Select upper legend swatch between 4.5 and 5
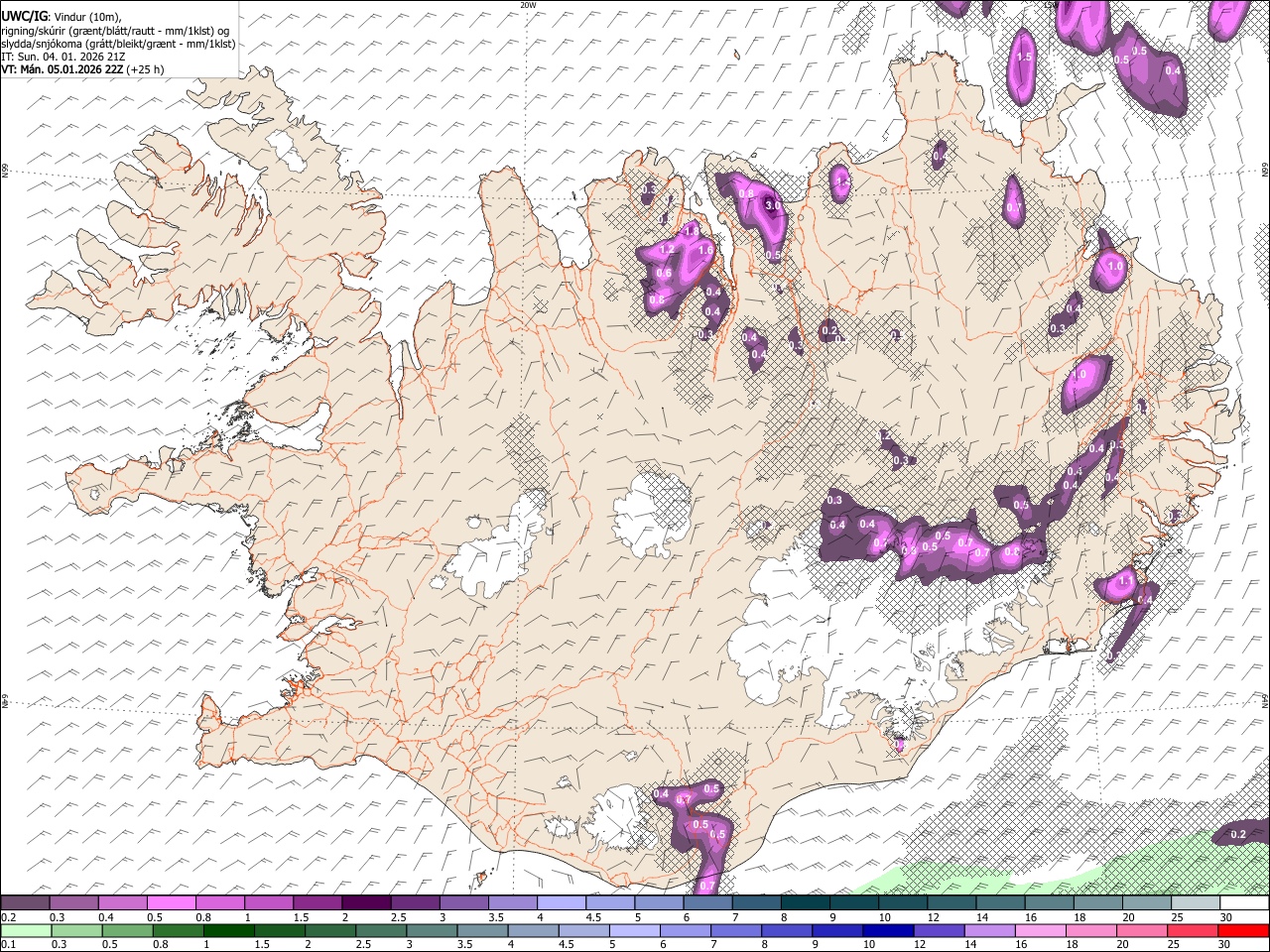The image size is (1270, 952). coord(610,903)
